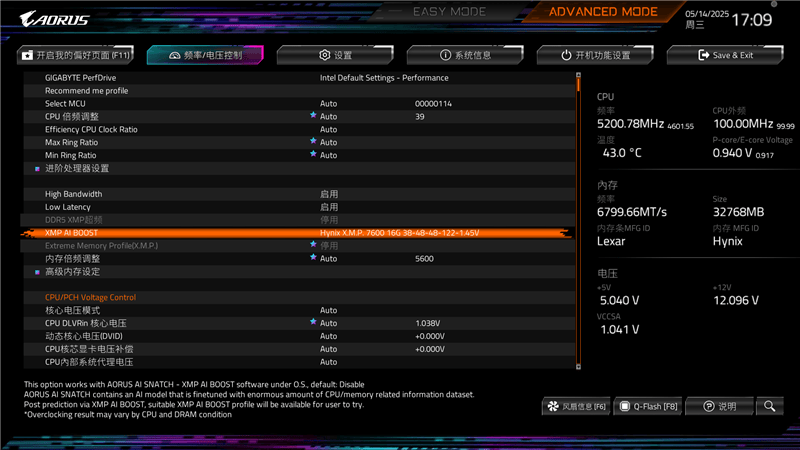Change CPU核芯显卡电压补偿 Auto value
This screenshot has width=800, height=450.
click(329, 349)
